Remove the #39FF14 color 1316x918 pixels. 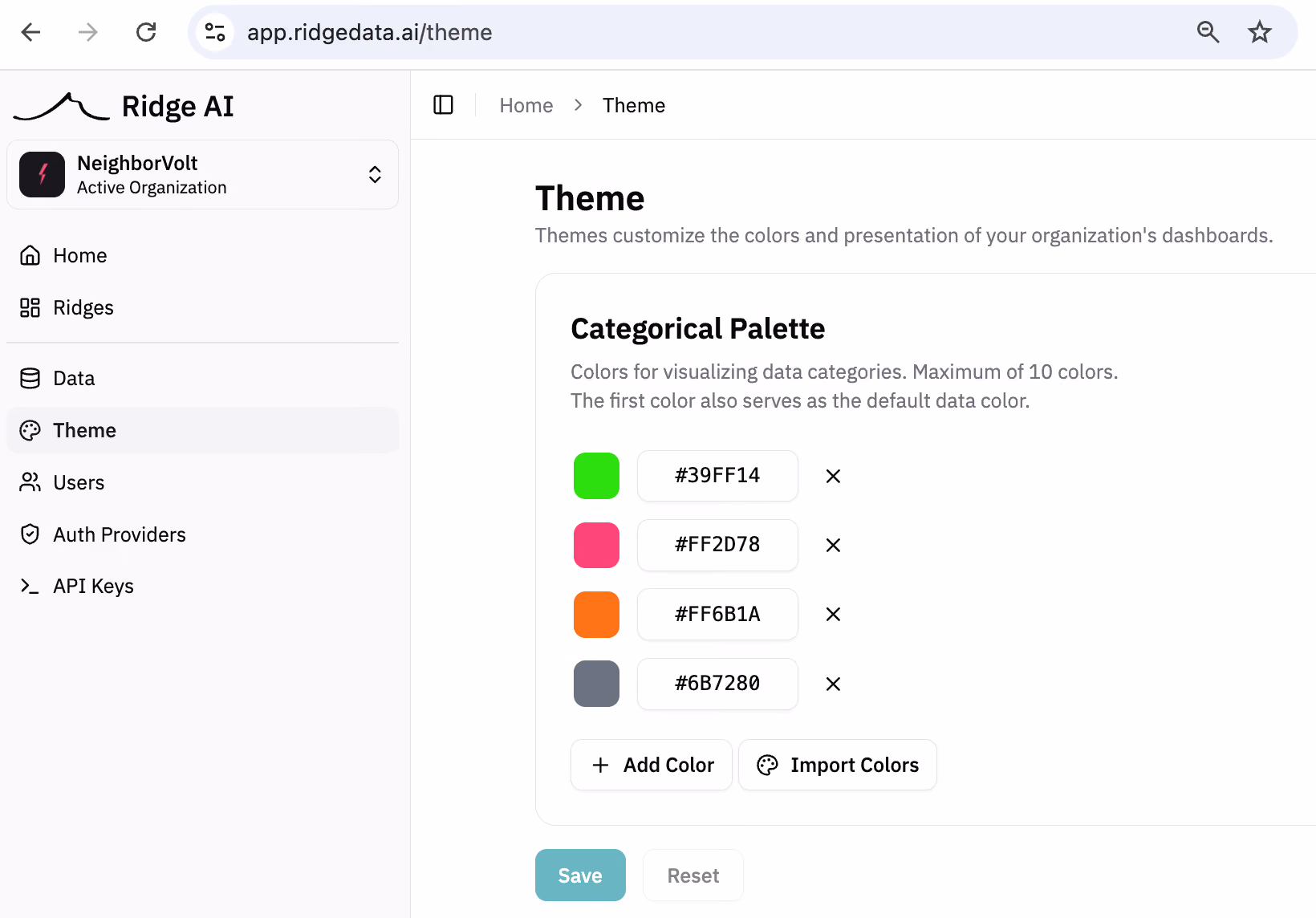coord(833,476)
